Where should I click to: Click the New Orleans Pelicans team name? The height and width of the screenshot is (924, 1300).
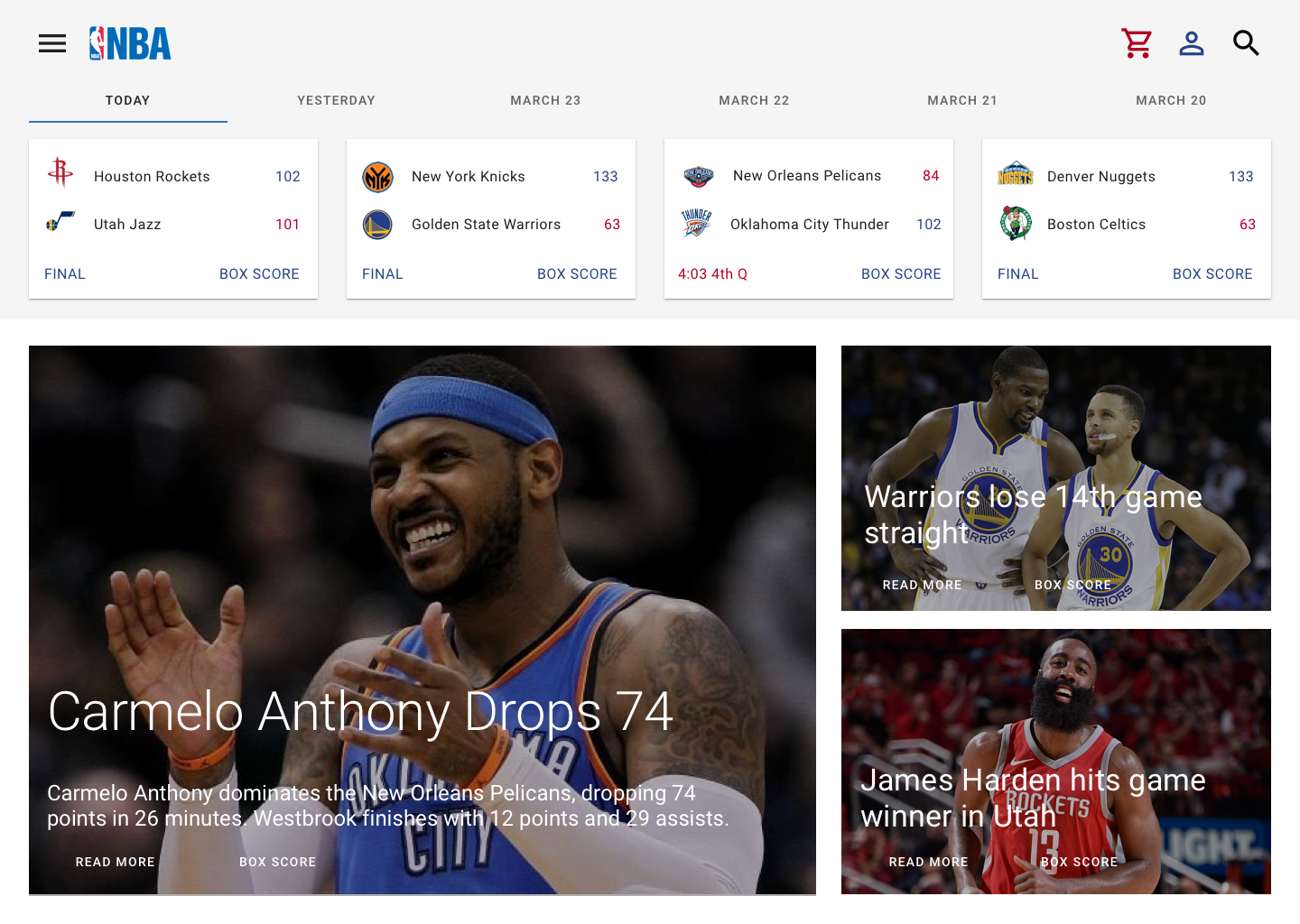(x=807, y=176)
